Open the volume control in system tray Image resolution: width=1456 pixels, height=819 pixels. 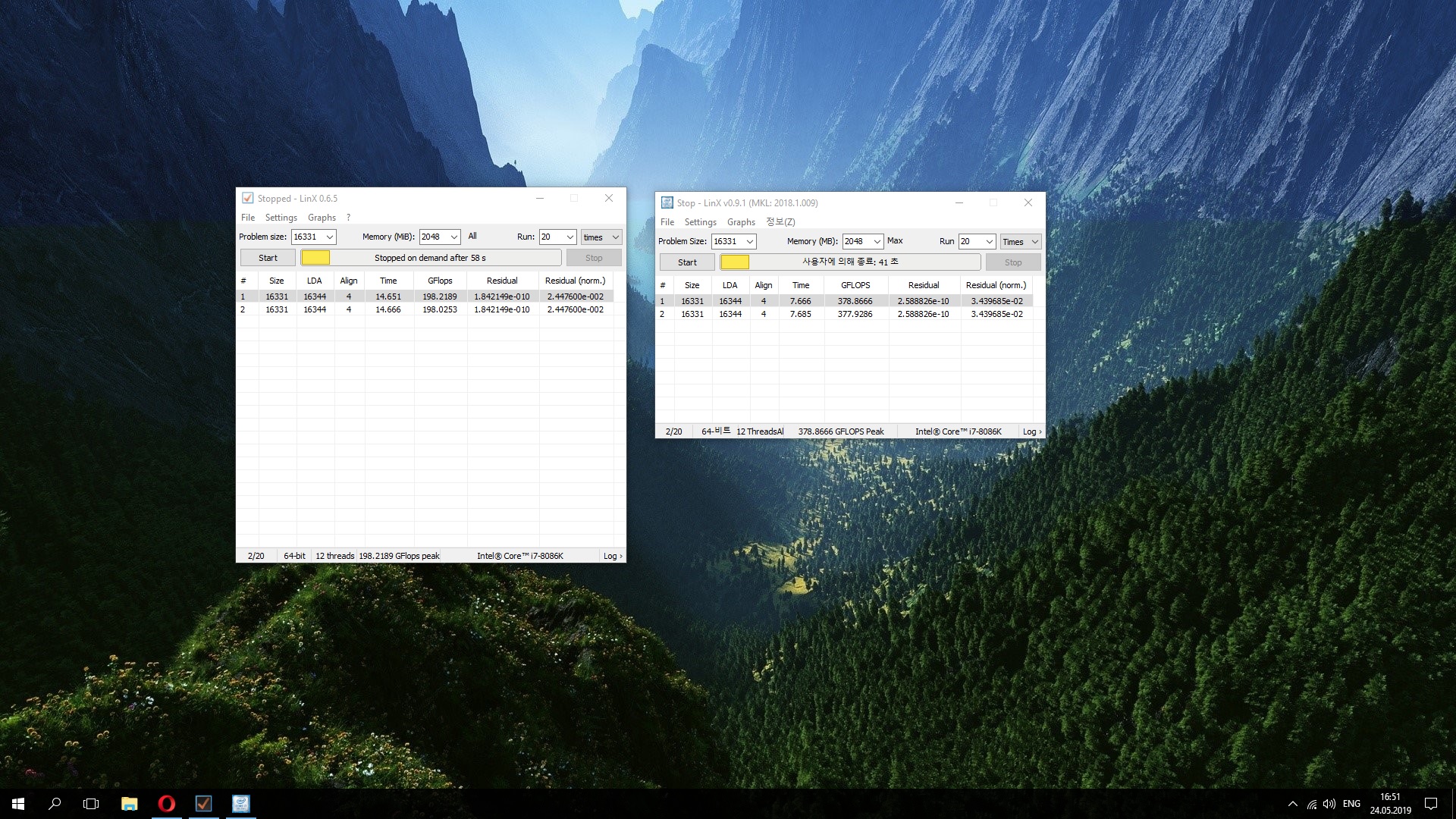tap(1329, 804)
